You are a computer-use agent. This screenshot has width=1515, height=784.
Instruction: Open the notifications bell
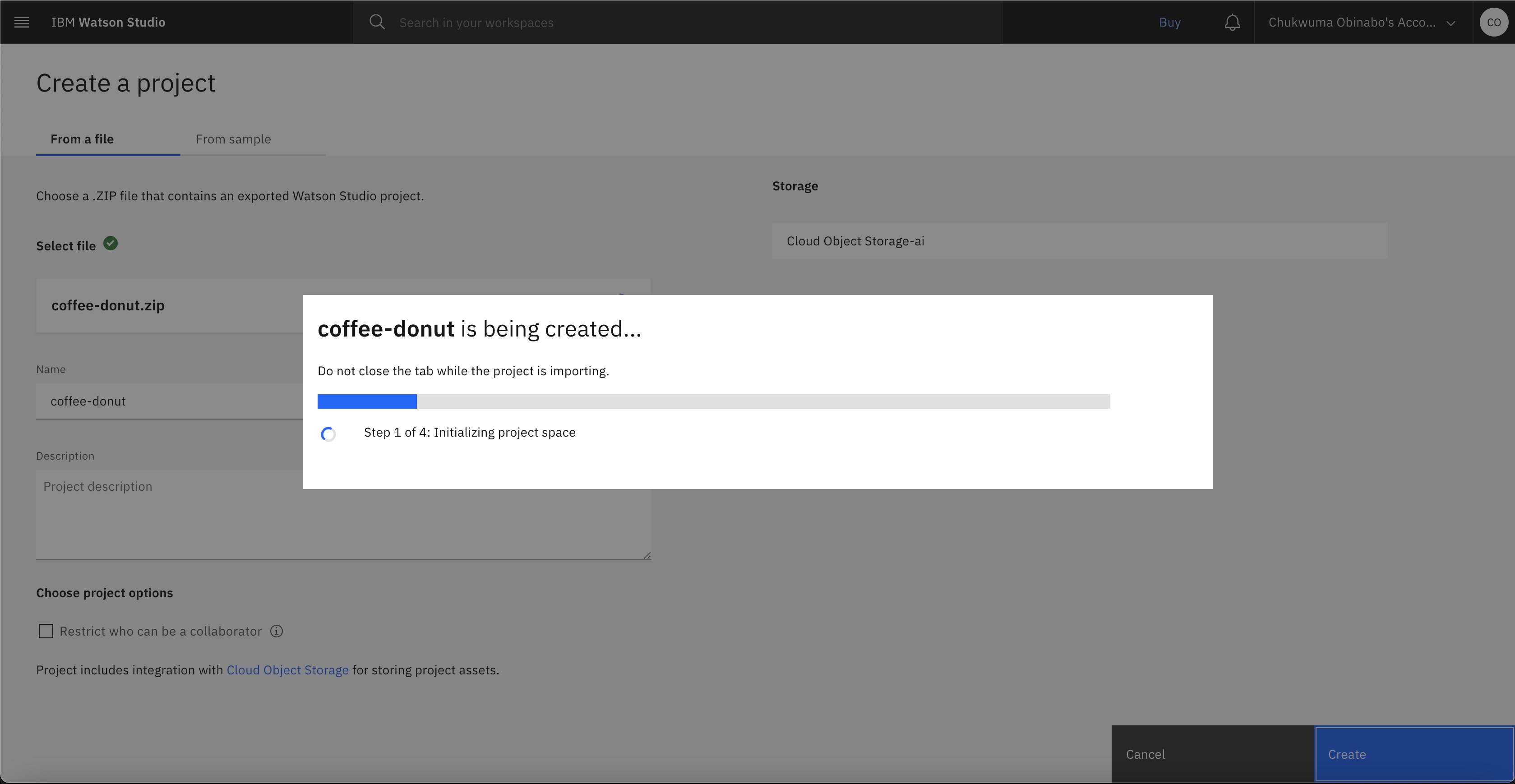1232,23
